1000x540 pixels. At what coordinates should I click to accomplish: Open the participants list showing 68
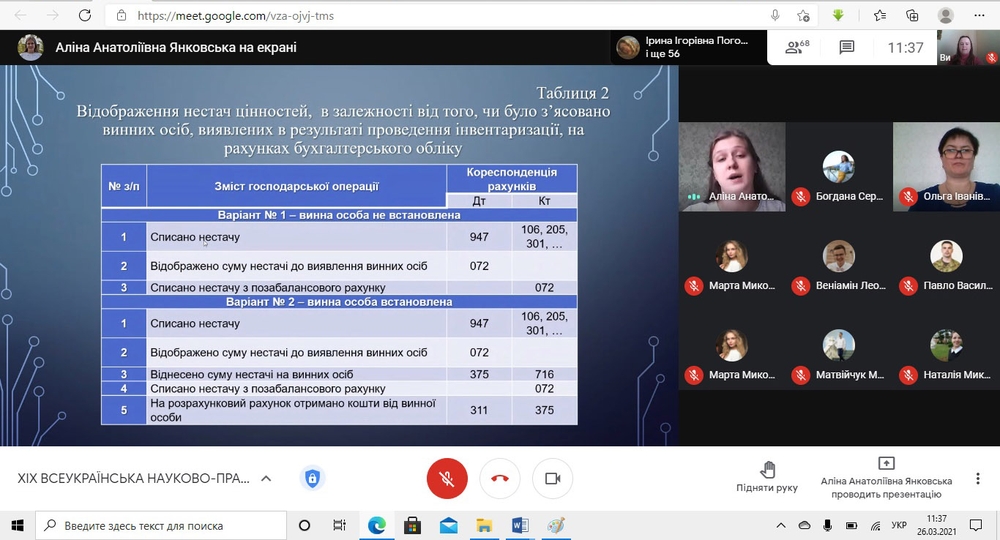click(797, 47)
